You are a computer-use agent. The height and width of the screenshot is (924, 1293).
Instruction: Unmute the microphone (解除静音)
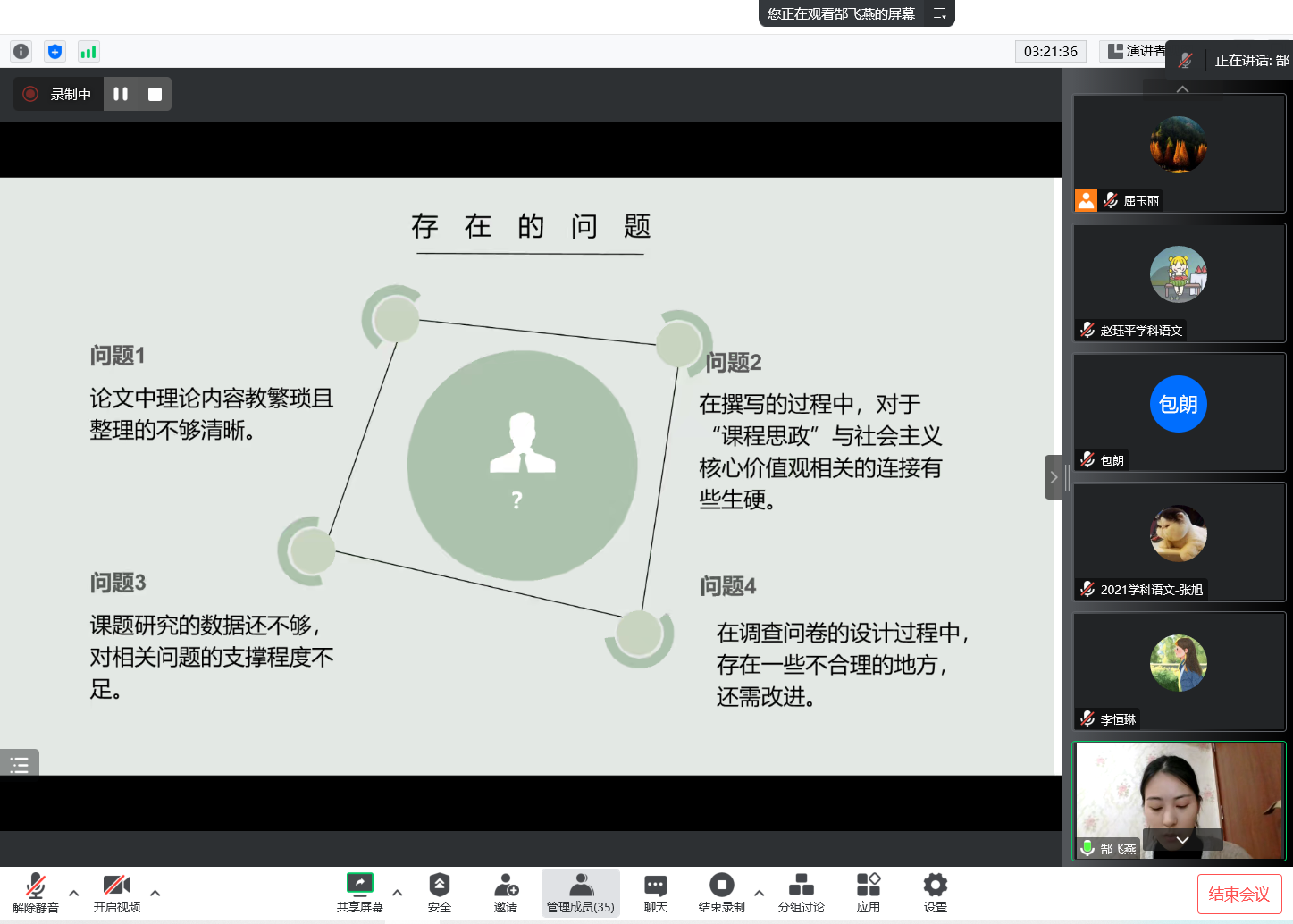point(36,893)
